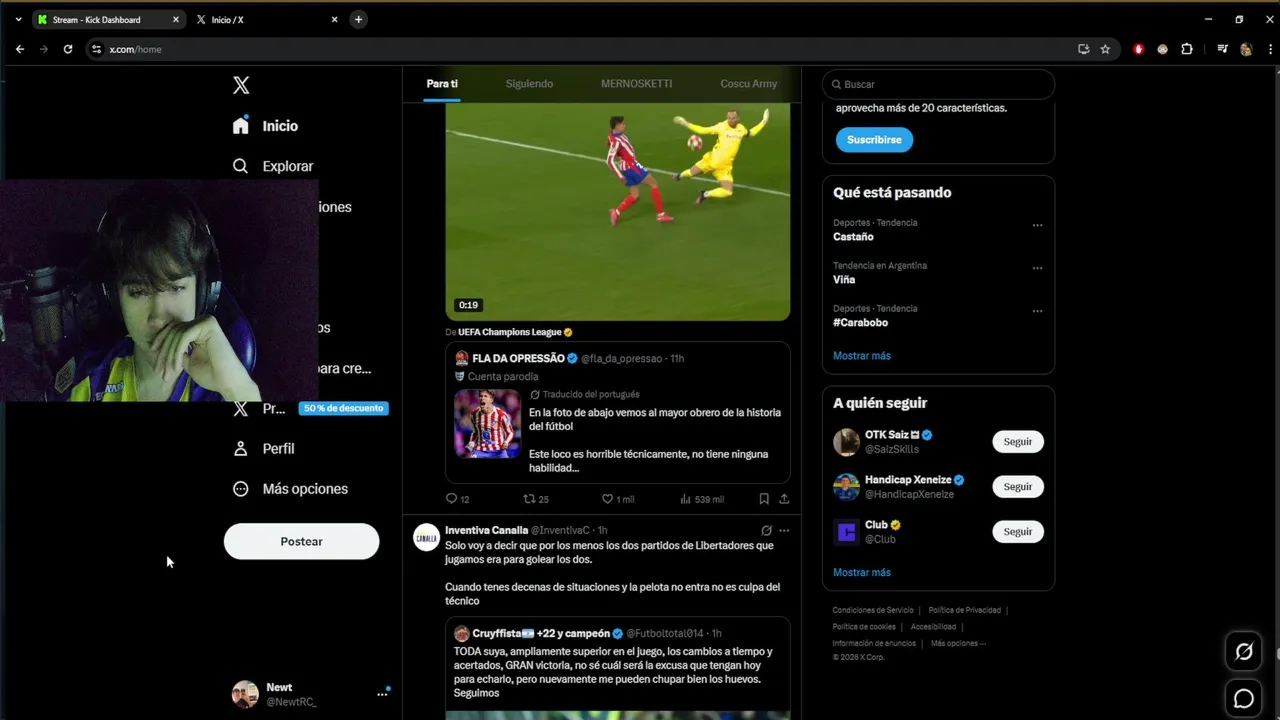Open a new browser tab
The height and width of the screenshot is (720, 1280).
(x=358, y=20)
